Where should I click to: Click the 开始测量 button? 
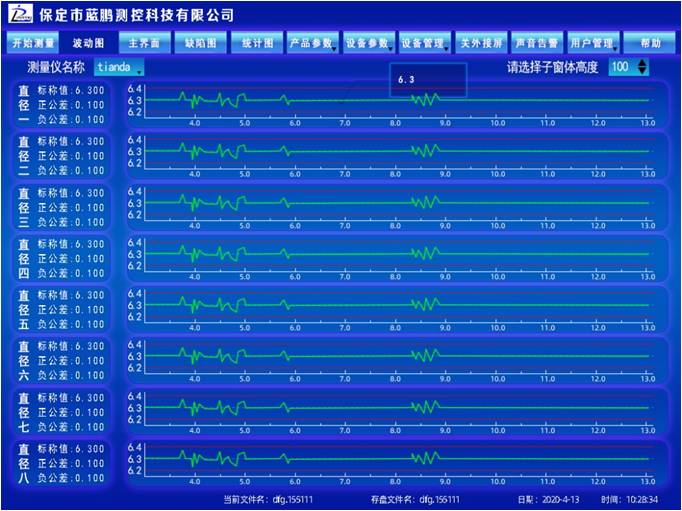click(x=33, y=43)
